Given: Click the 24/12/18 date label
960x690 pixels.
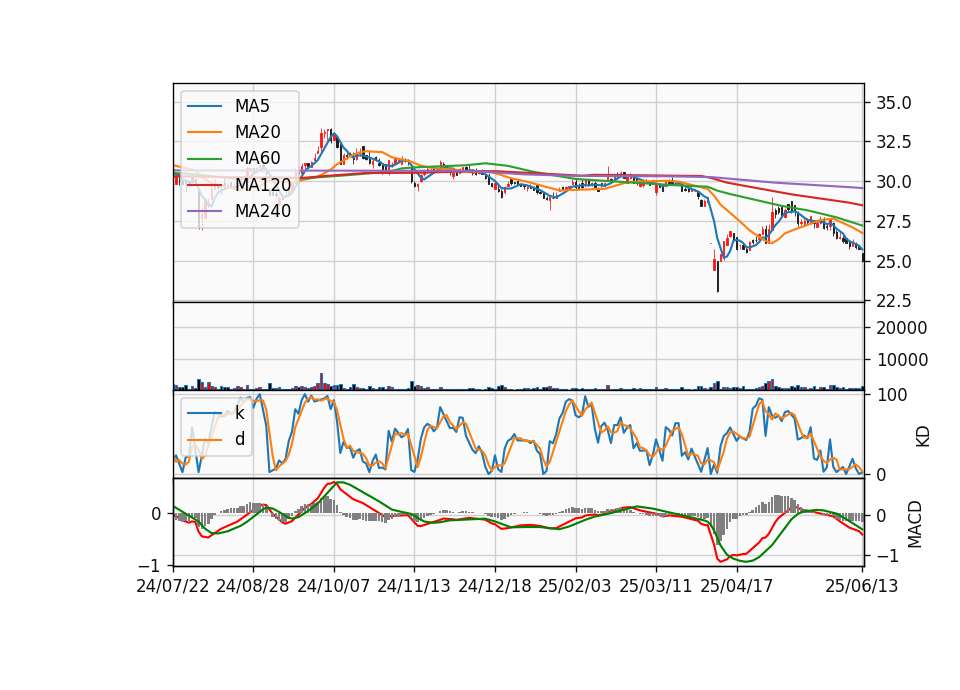Looking at the screenshot, I should (495, 586).
